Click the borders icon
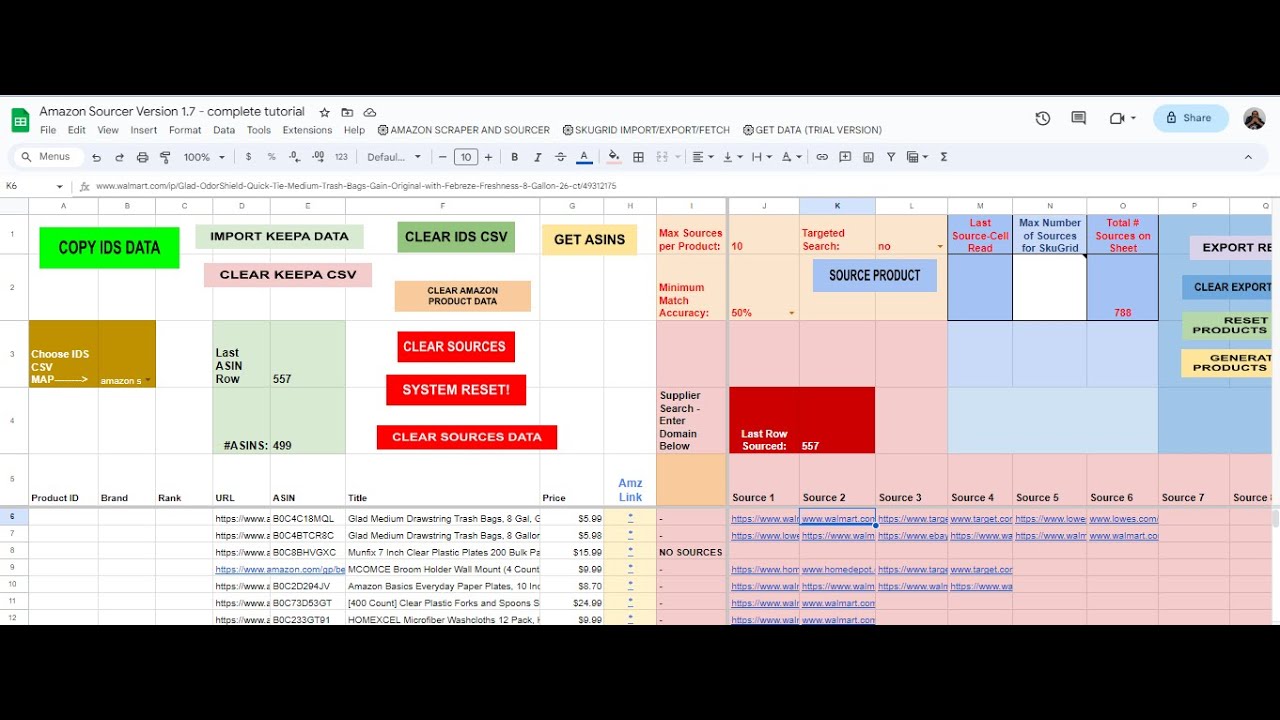1280x720 pixels. tap(638, 157)
